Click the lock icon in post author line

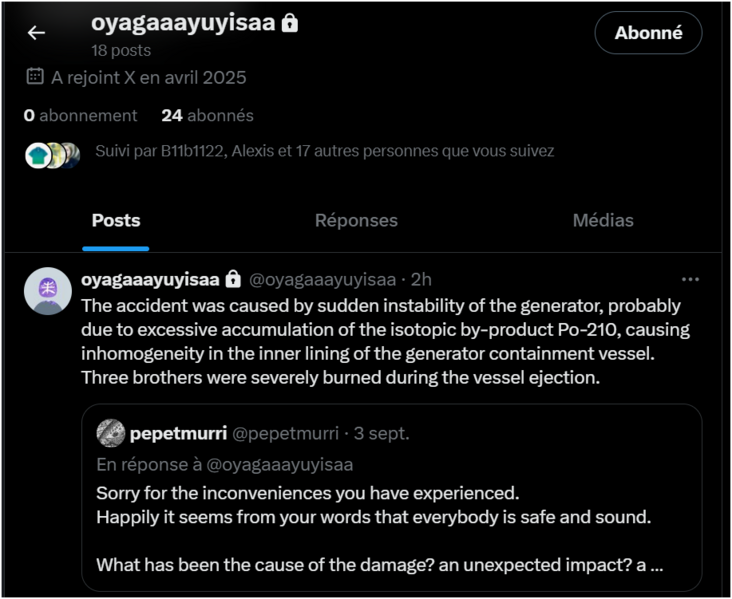click(x=233, y=279)
